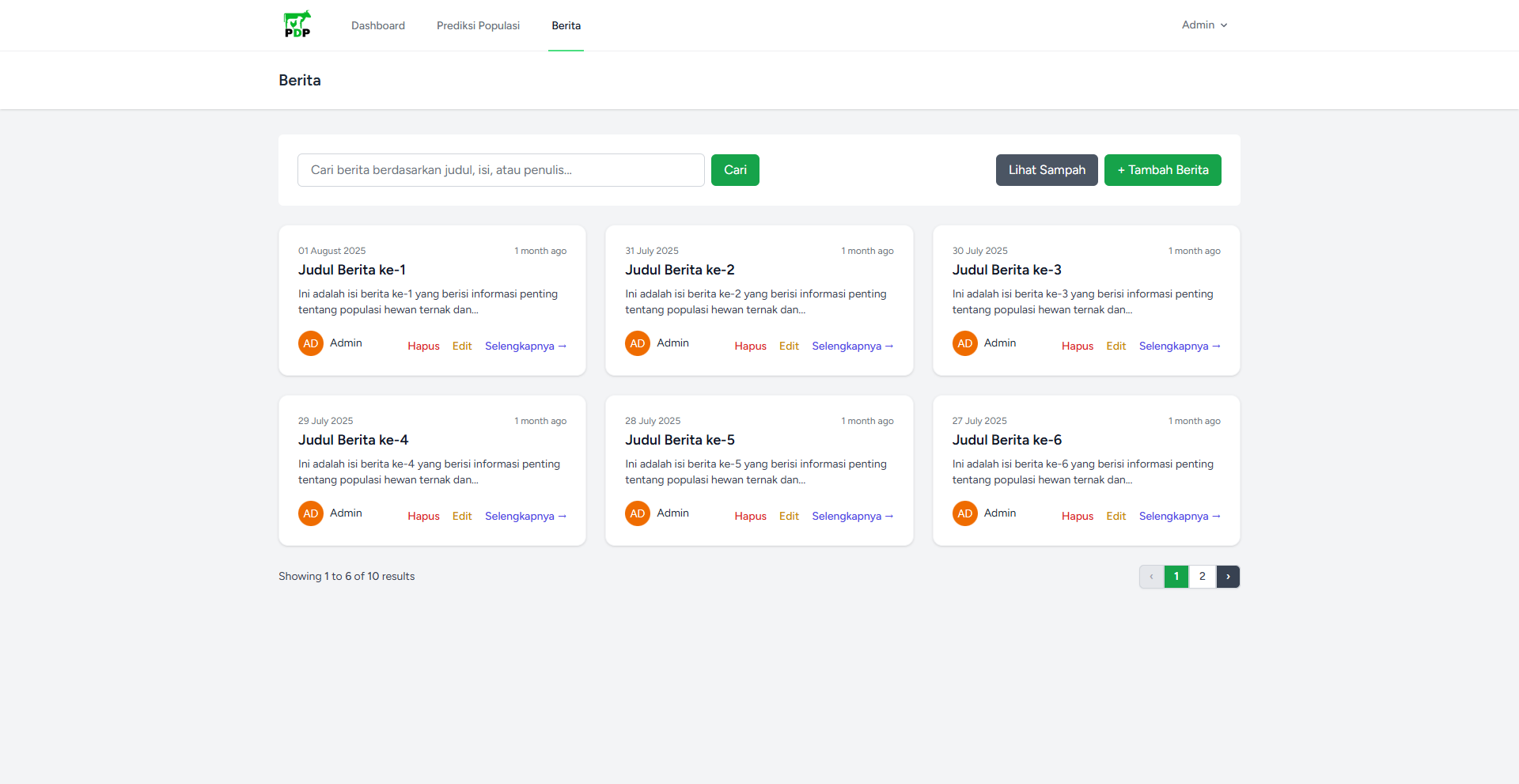Click the PDP logo icon
This screenshot has height=784, width=1519.
pos(297,25)
